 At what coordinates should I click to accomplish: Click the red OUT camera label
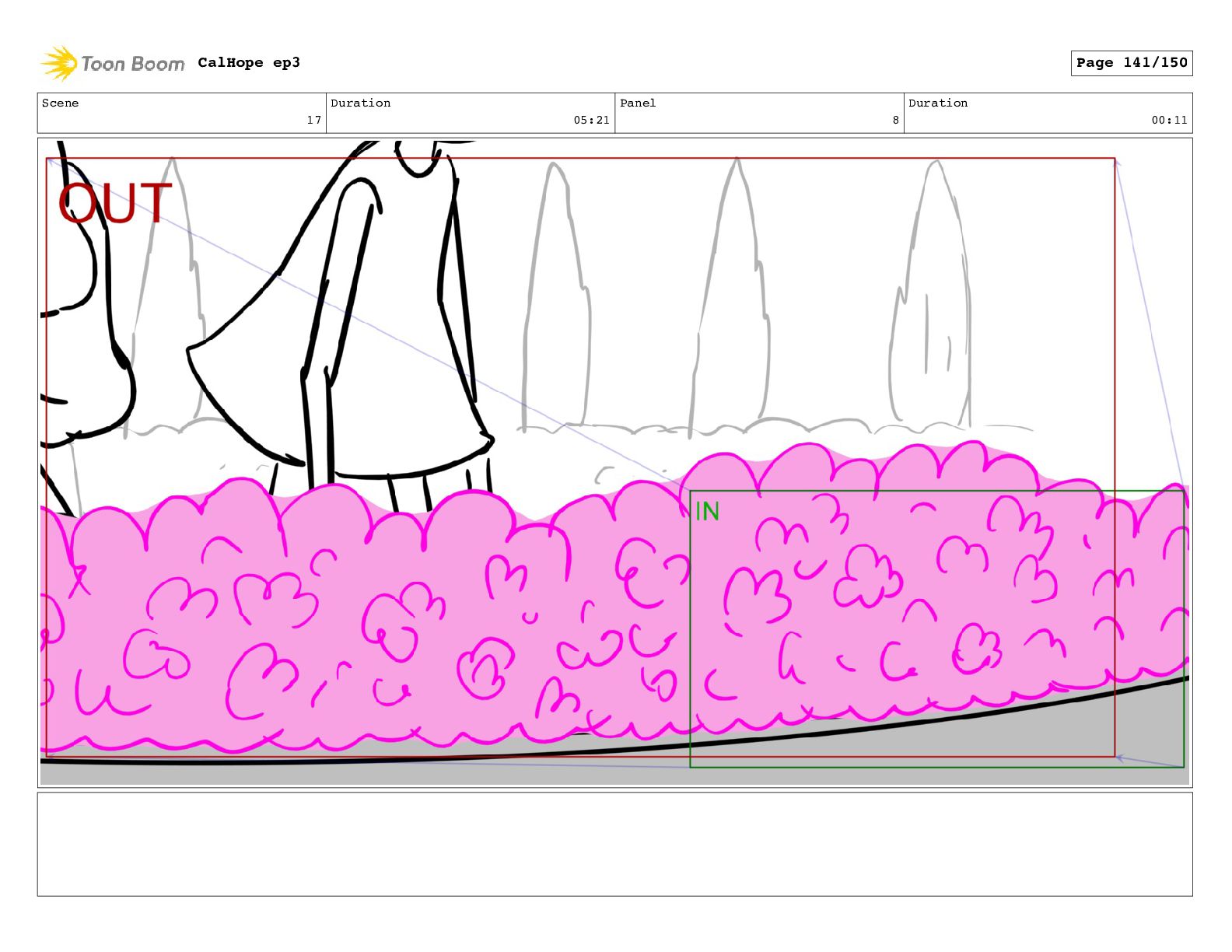click(x=115, y=204)
